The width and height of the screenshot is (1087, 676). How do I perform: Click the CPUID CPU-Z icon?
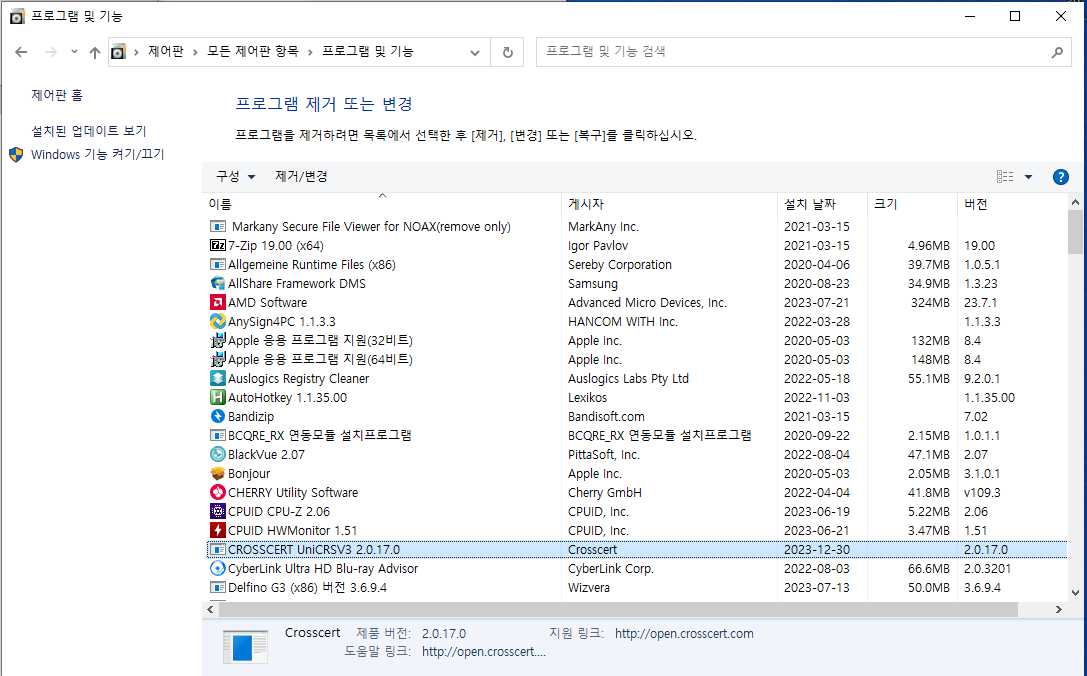pyautogui.click(x=217, y=511)
